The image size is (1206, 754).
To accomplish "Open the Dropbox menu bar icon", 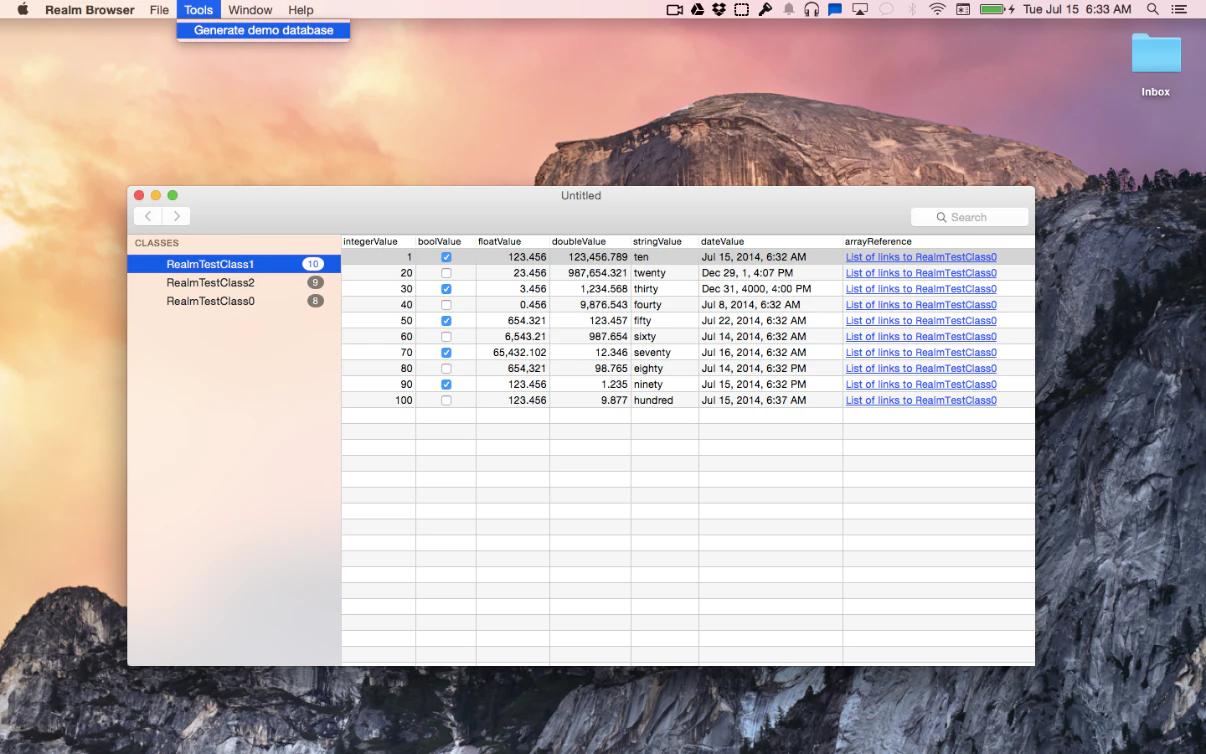I will coord(719,10).
